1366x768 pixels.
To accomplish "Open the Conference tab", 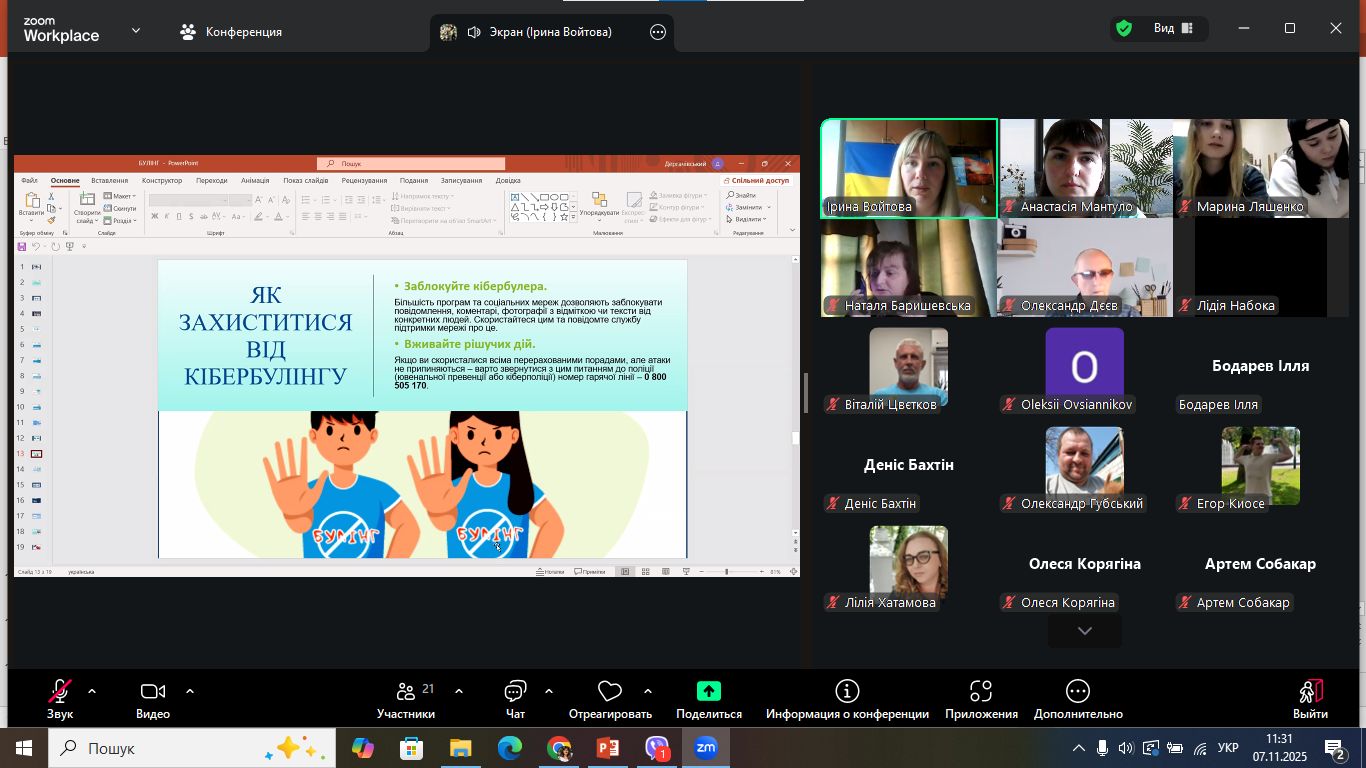I will tap(231, 32).
